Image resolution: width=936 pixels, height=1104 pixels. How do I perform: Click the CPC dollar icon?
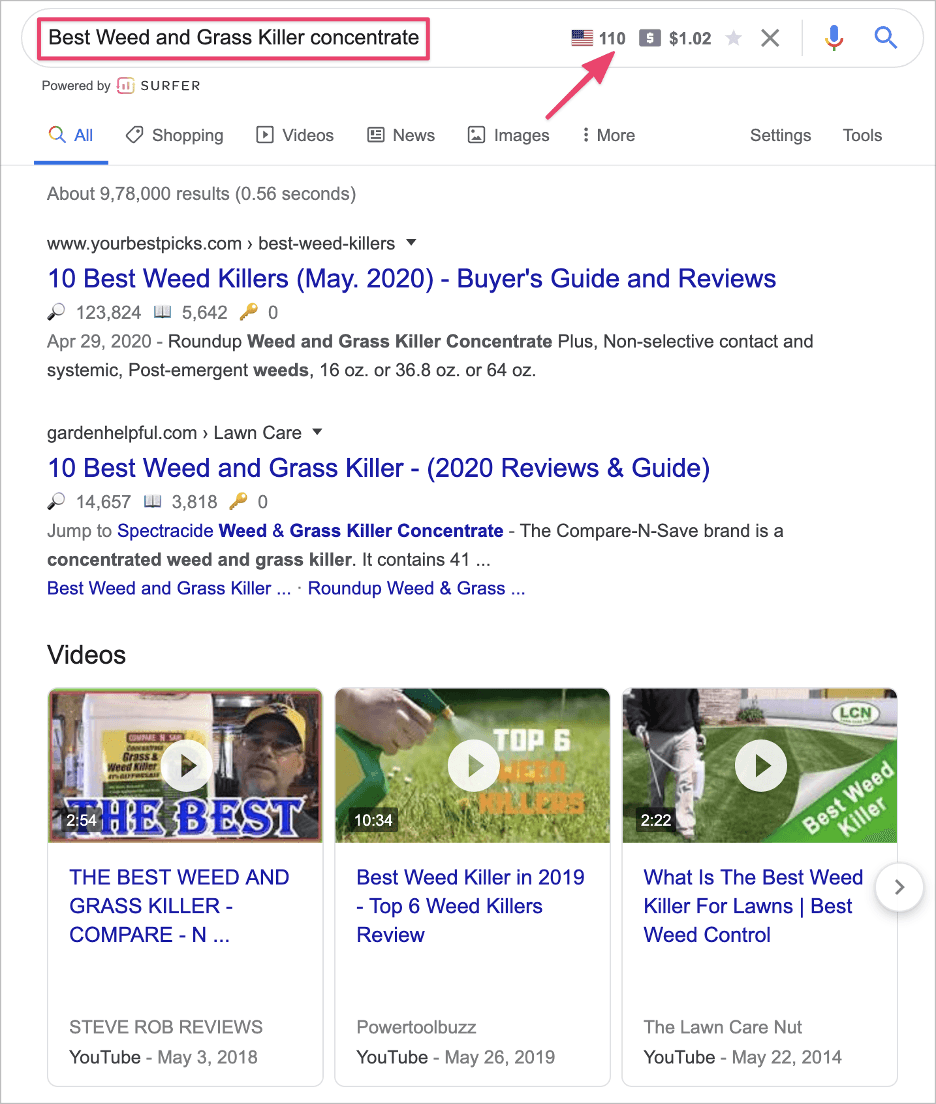tap(649, 38)
